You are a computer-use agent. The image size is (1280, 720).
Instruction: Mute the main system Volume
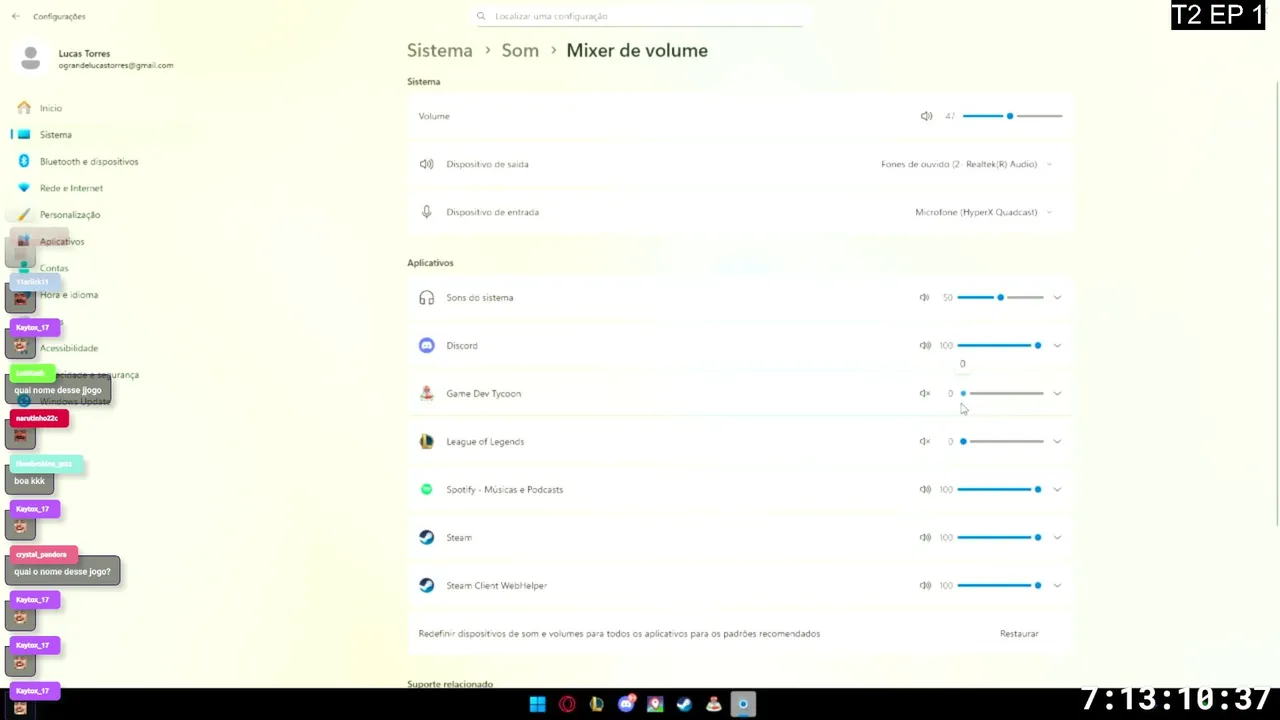tap(926, 116)
